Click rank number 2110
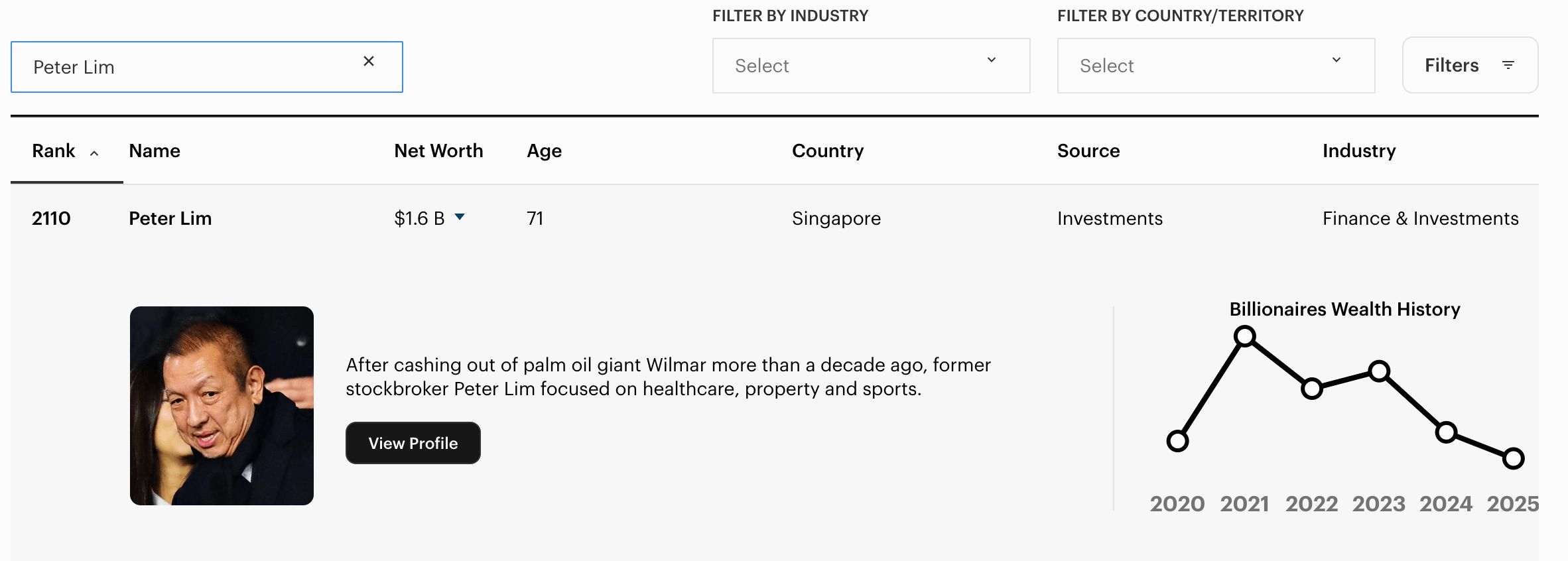The image size is (1568, 561). pos(51,218)
